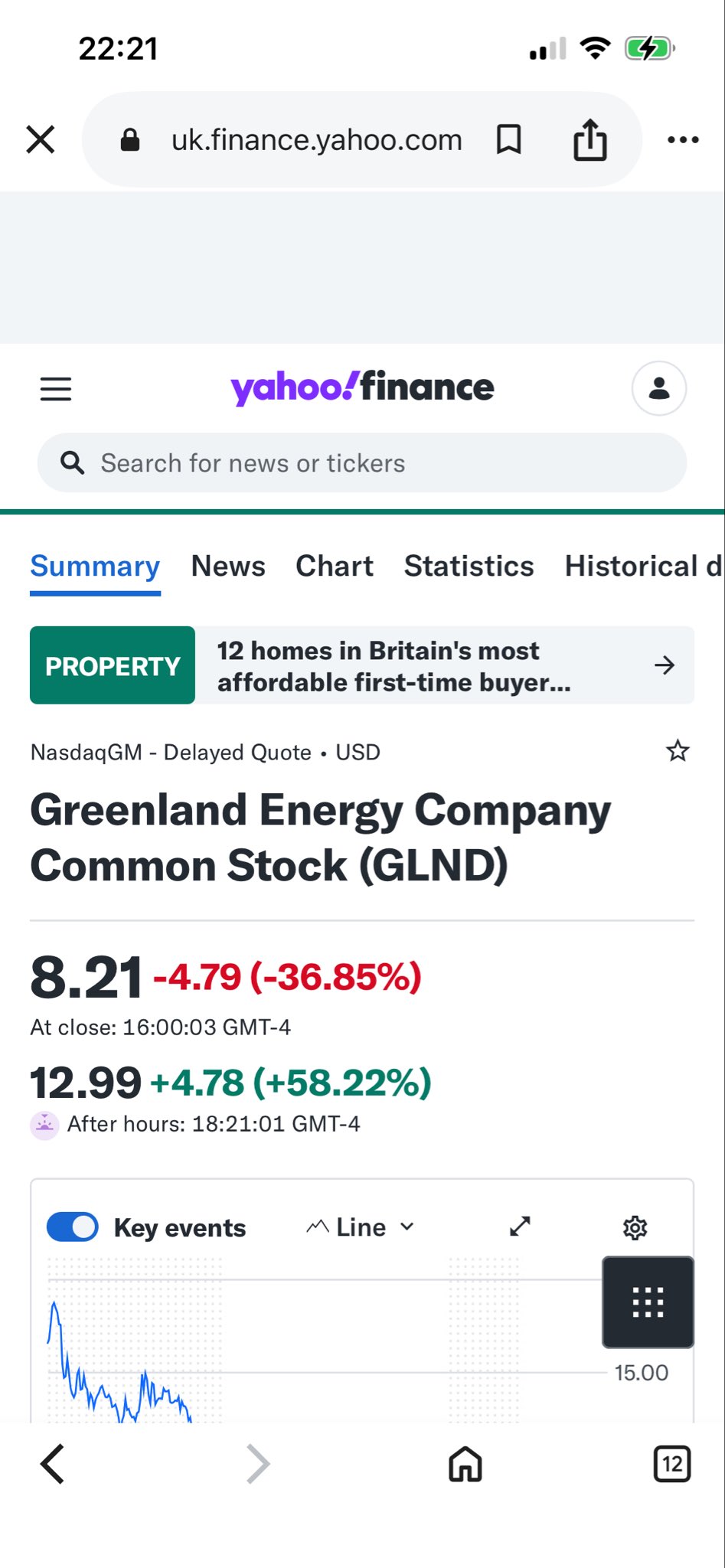Open chart settings gear
This screenshot has height=1568, width=725.
635,1227
